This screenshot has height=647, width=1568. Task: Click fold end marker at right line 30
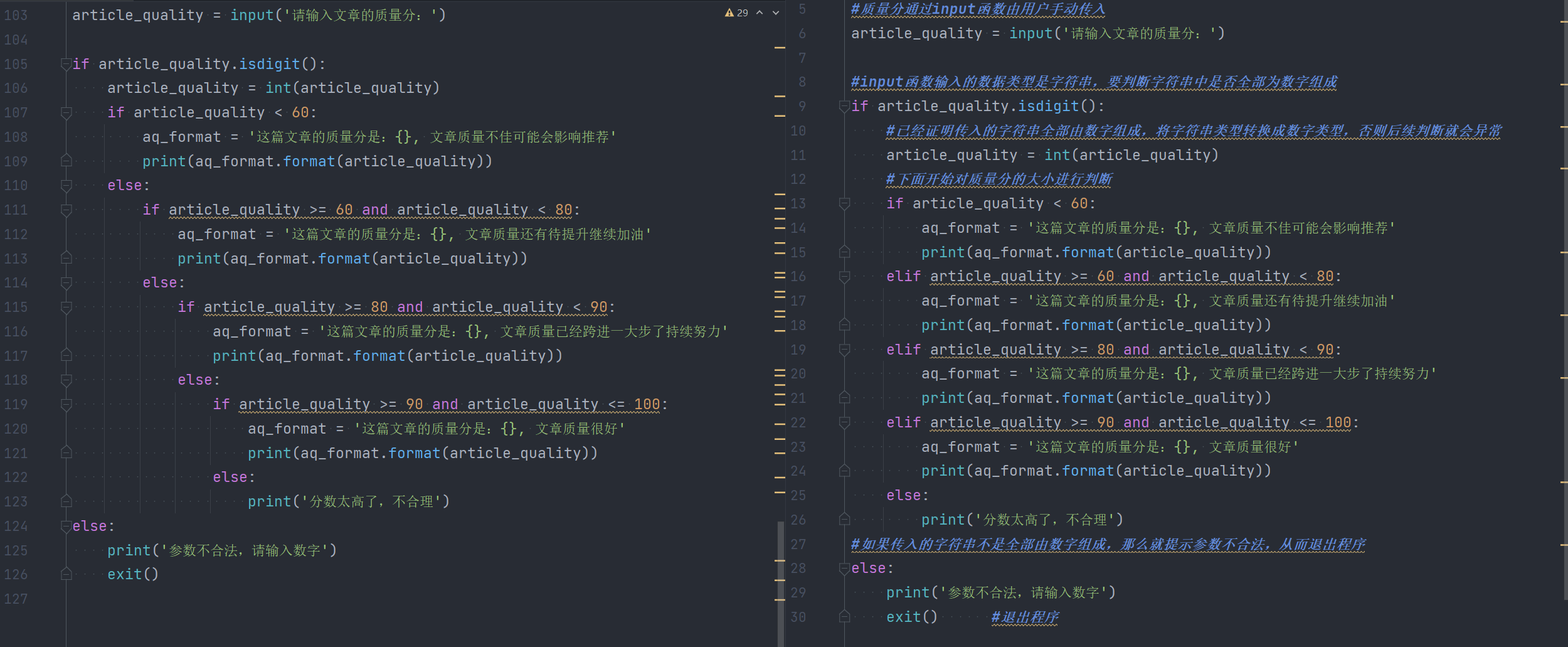coord(844,616)
